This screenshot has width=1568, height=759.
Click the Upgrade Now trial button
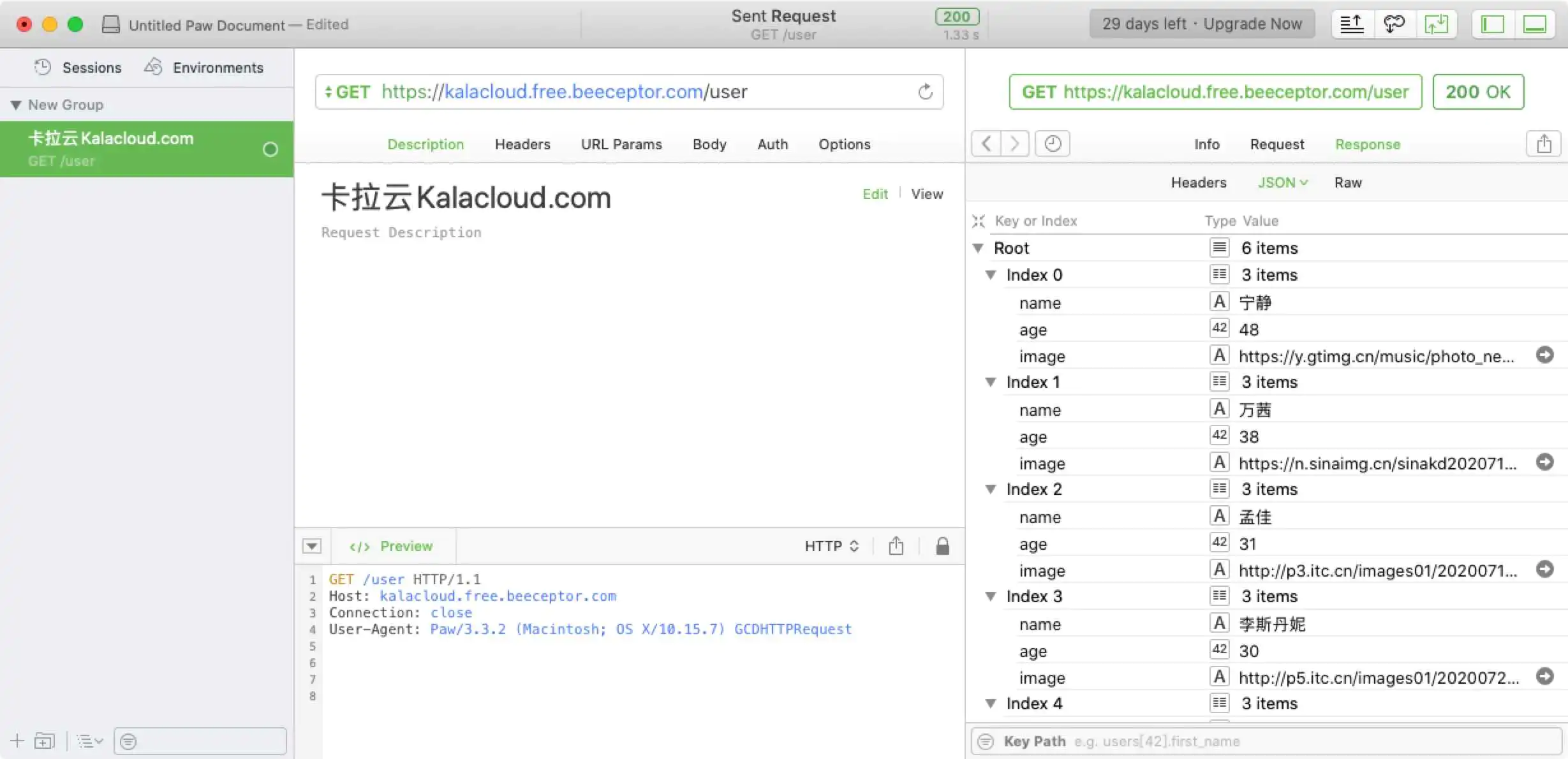[x=1201, y=24]
